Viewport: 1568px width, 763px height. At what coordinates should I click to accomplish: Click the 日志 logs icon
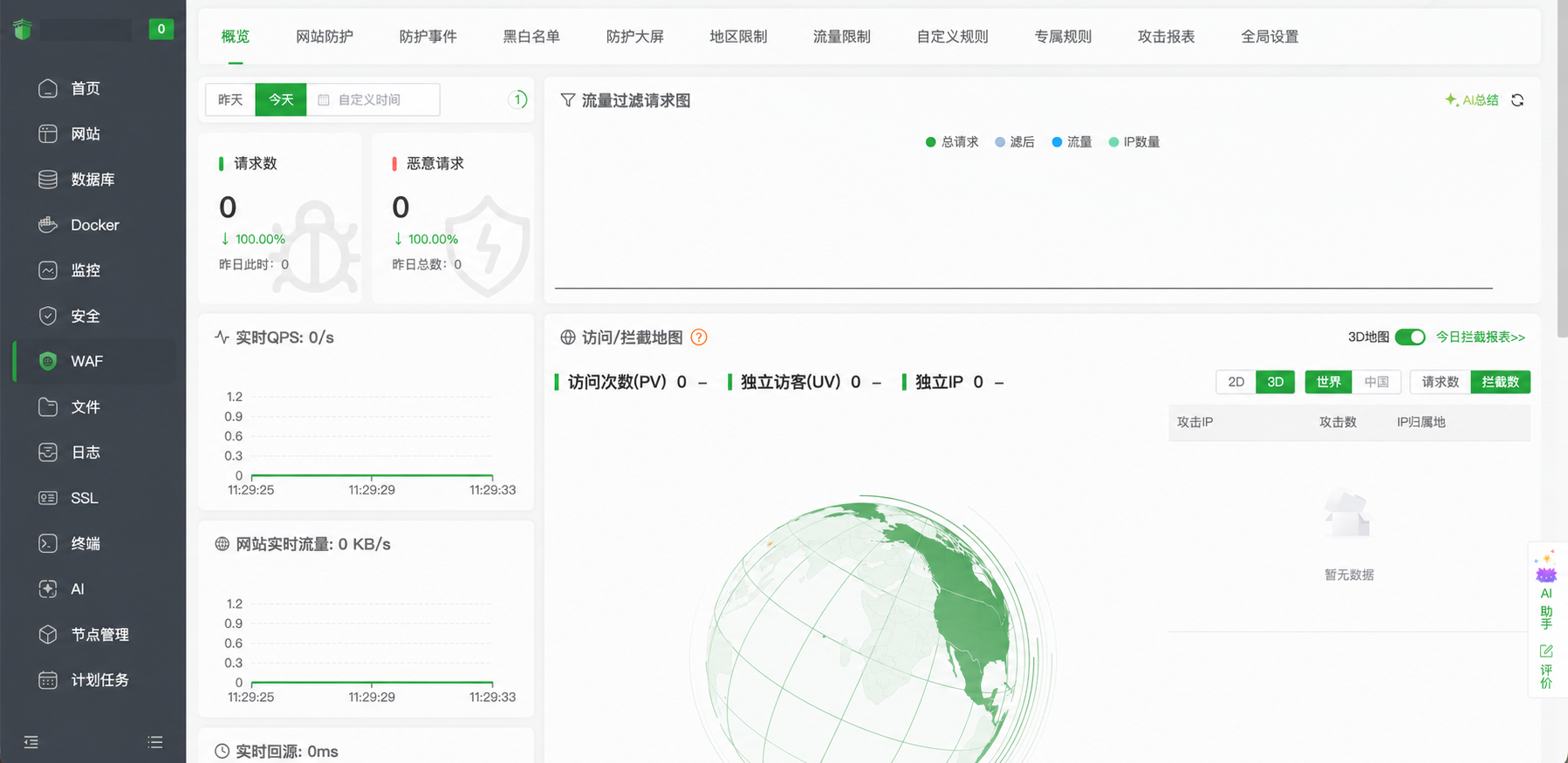48,452
